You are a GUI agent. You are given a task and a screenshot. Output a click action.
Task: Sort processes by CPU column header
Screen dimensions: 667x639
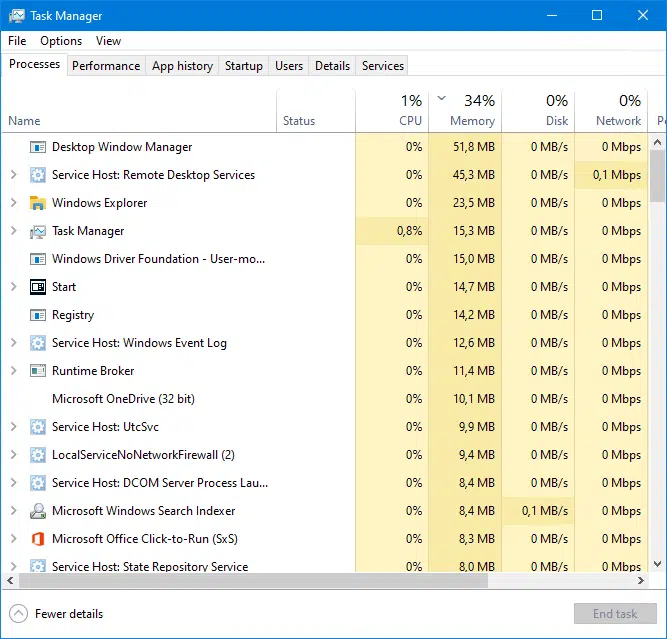click(x=392, y=111)
